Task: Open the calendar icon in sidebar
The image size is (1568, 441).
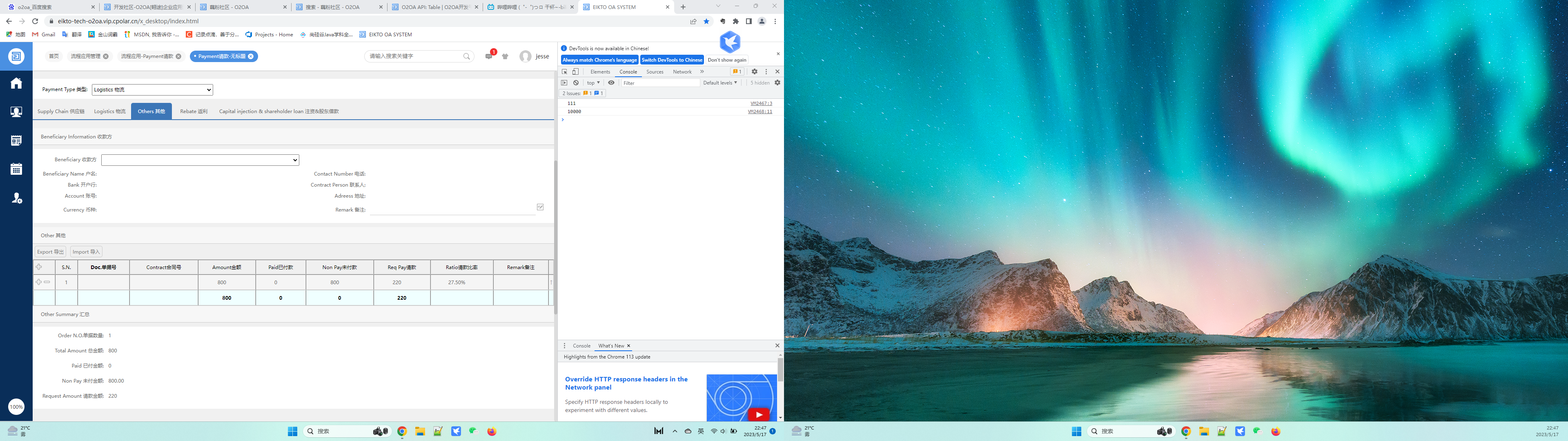Action: coord(16,169)
